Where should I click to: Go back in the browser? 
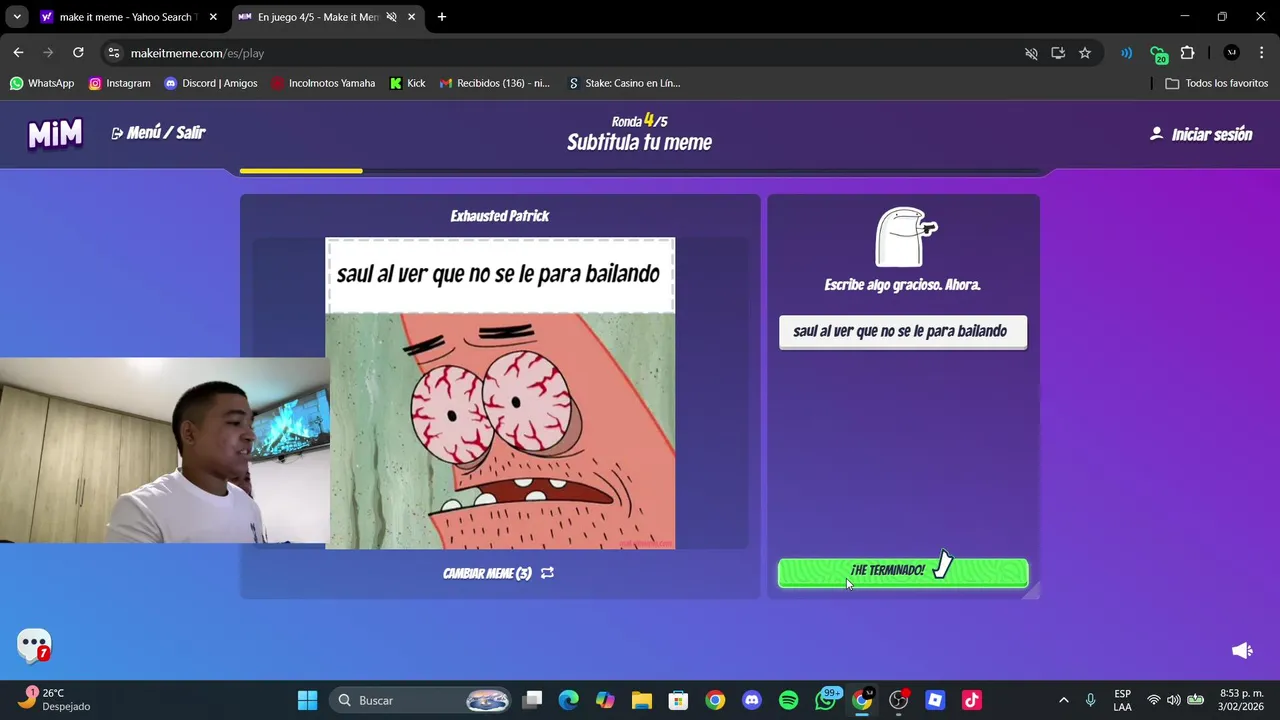point(18,53)
